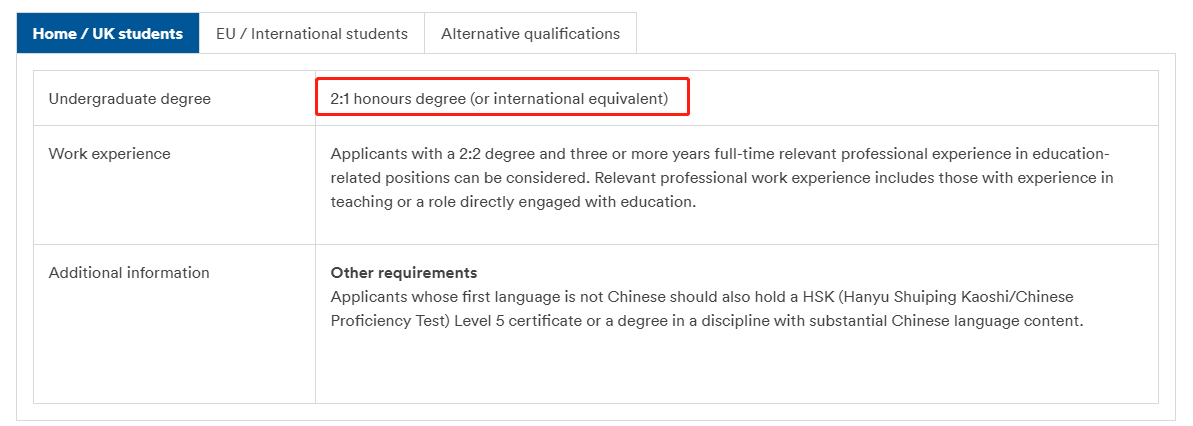Image resolution: width=1193 pixels, height=426 pixels.
Task: Click the Work experience row label
Action: click(110, 154)
